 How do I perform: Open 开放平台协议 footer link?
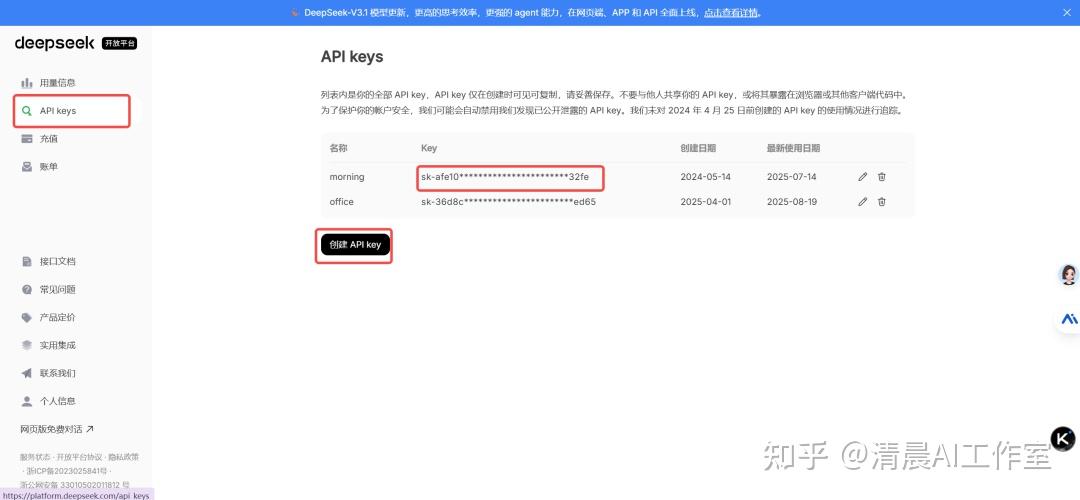pyautogui.click(x=79, y=457)
